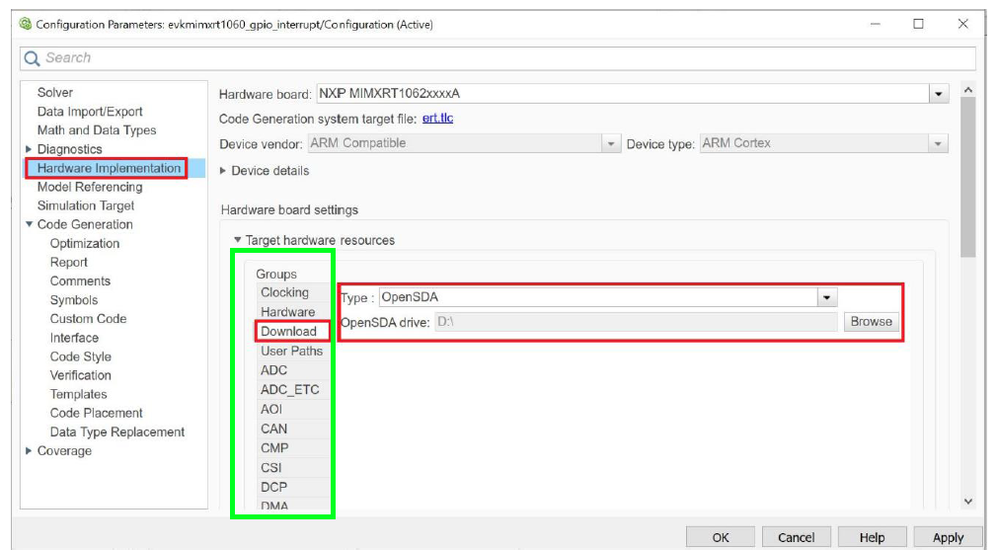Open Templates settings
The width and height of the screenshot is (998, 558).
78,394
